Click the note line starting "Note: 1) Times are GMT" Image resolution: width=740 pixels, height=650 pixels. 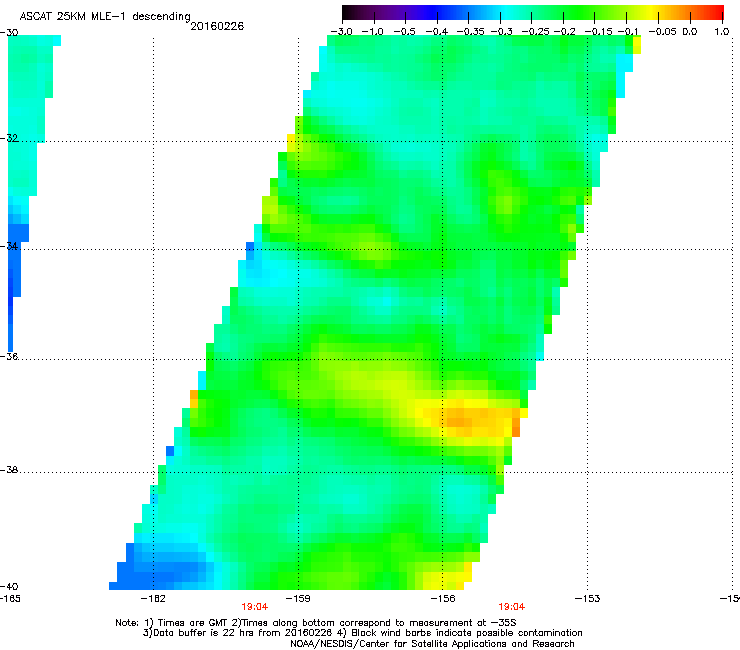pos(316,623)
